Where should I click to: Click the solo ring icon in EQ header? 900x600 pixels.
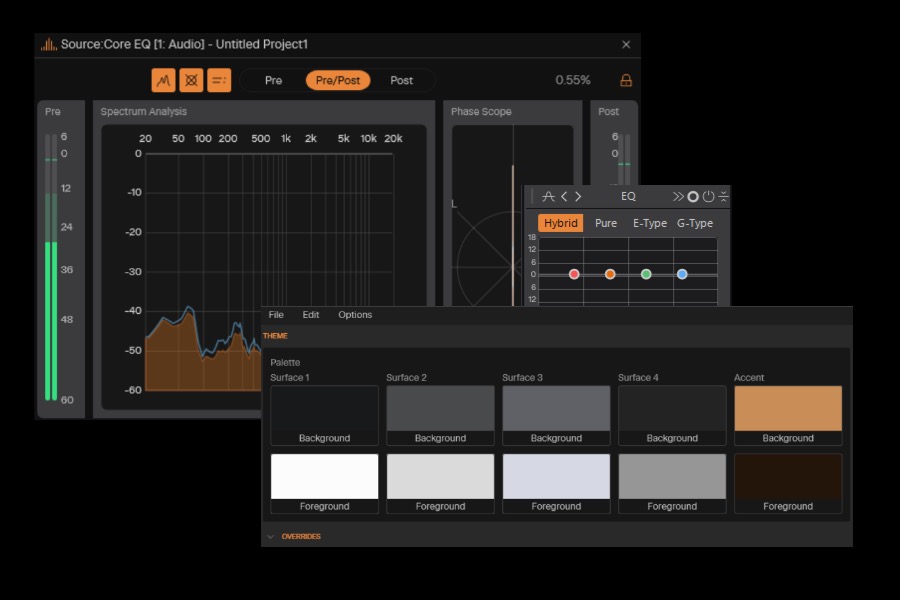[693, 196]
